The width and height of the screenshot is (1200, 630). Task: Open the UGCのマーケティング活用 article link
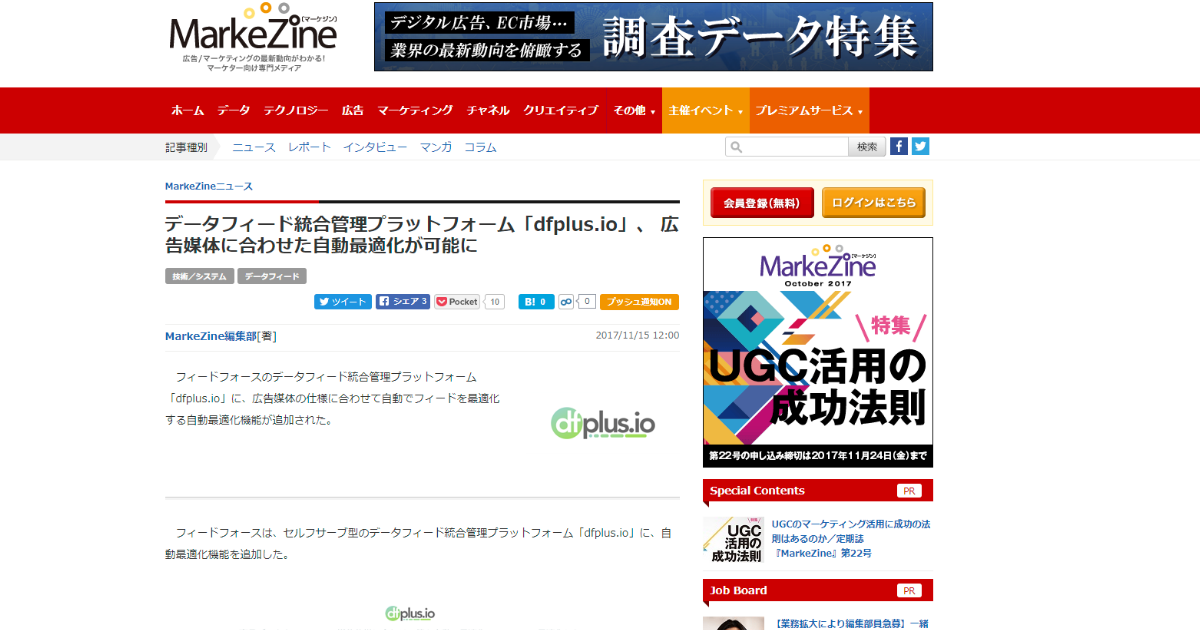851,538
